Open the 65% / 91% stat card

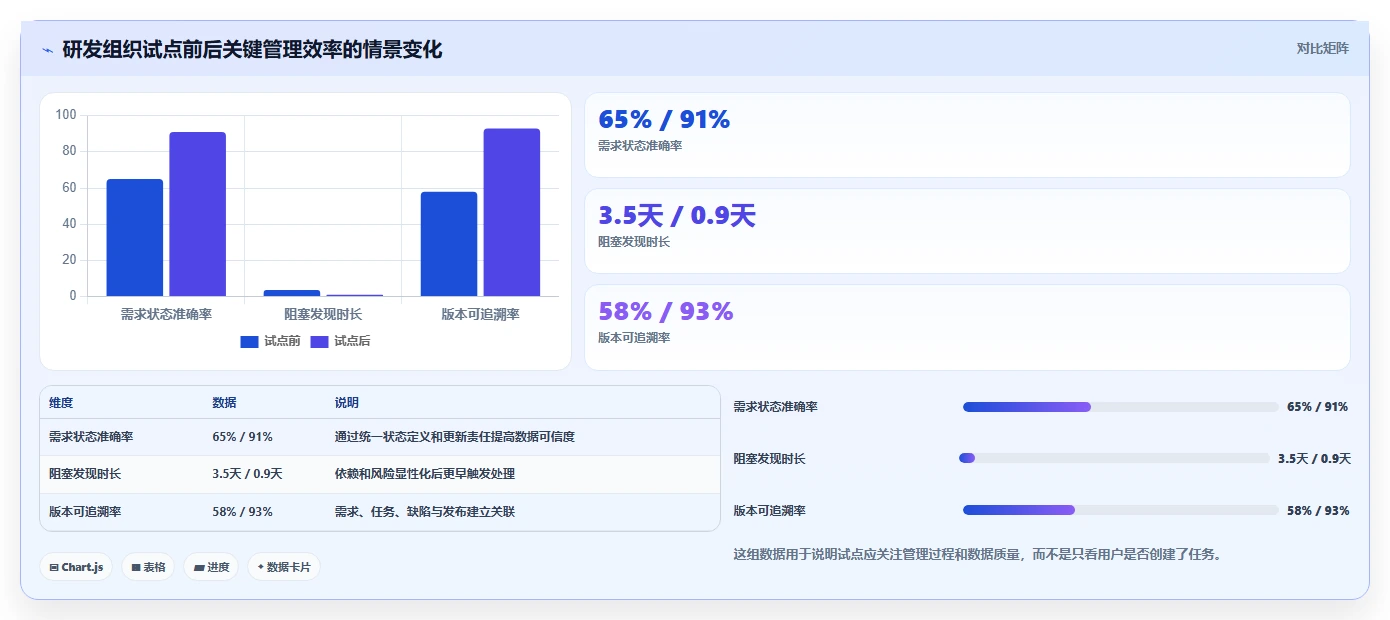click(967, 135)
